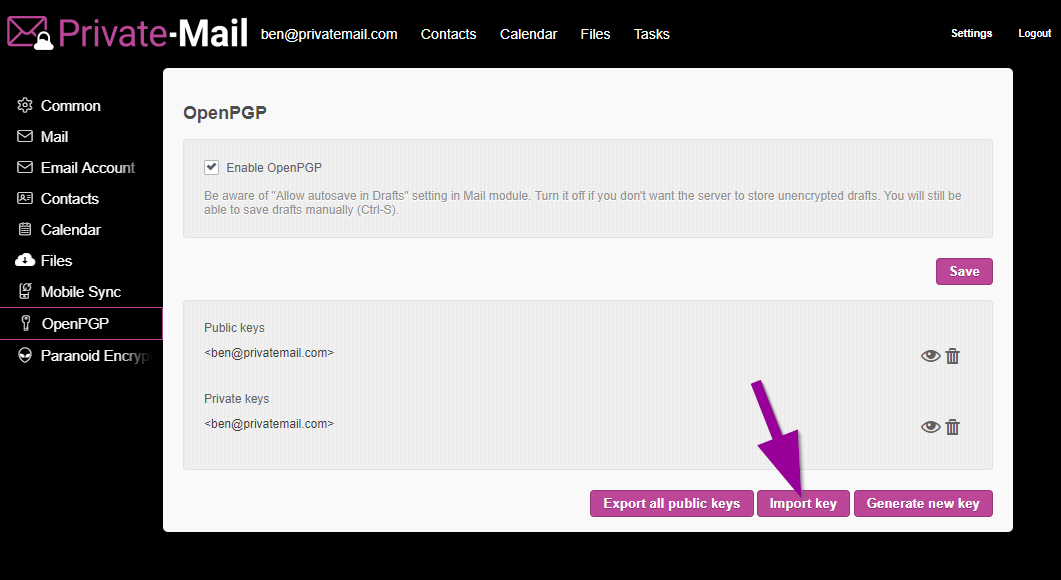Click the Files cloud icon in sidebar
The width and height of the screenshot is (1061, 580).
[25, 261]
